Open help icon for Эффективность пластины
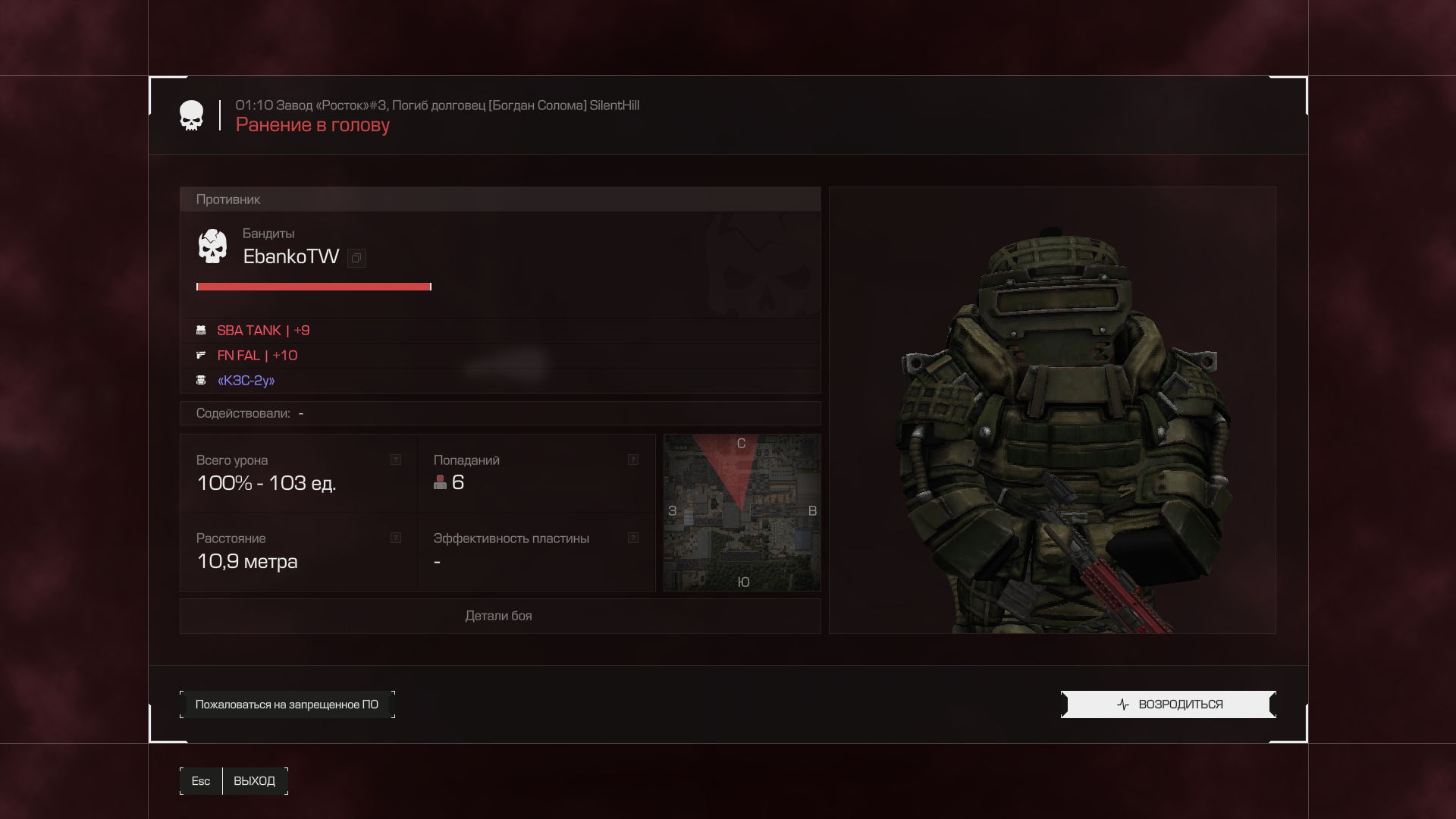 [x=633, y=538]
